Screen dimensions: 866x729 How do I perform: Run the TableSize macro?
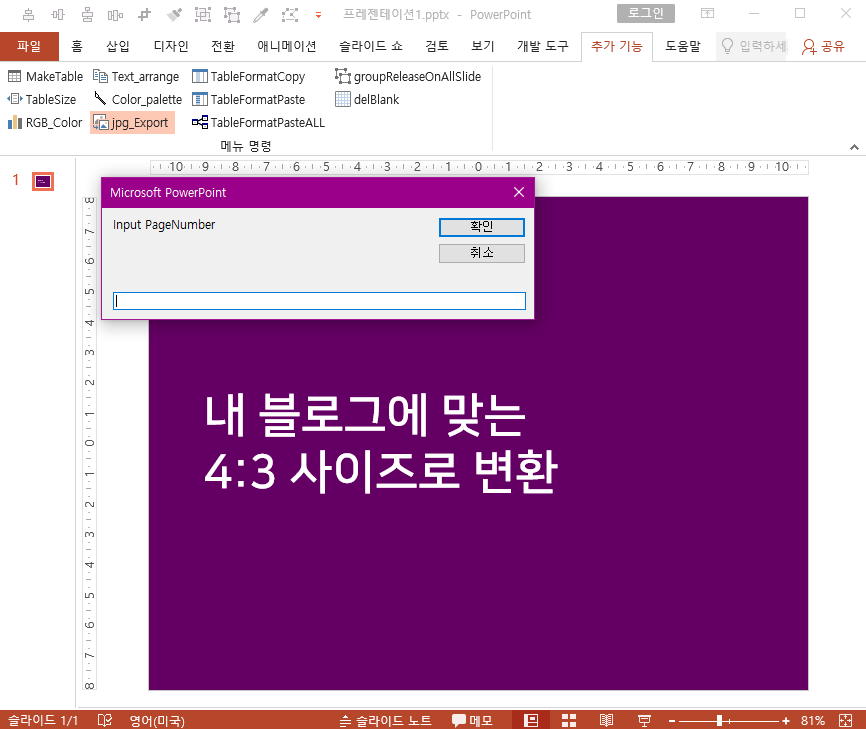42,99
